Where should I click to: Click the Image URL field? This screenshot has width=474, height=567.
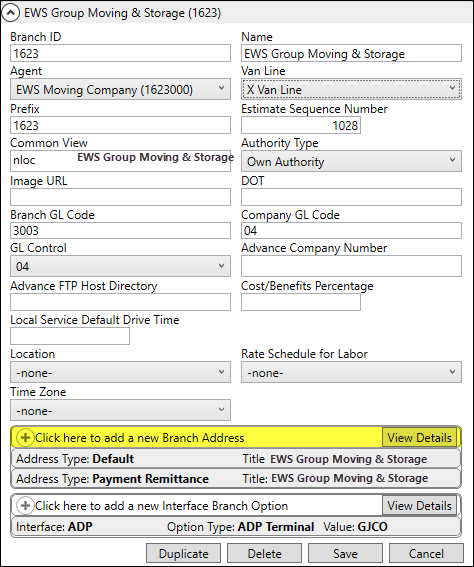pos(120,197)
